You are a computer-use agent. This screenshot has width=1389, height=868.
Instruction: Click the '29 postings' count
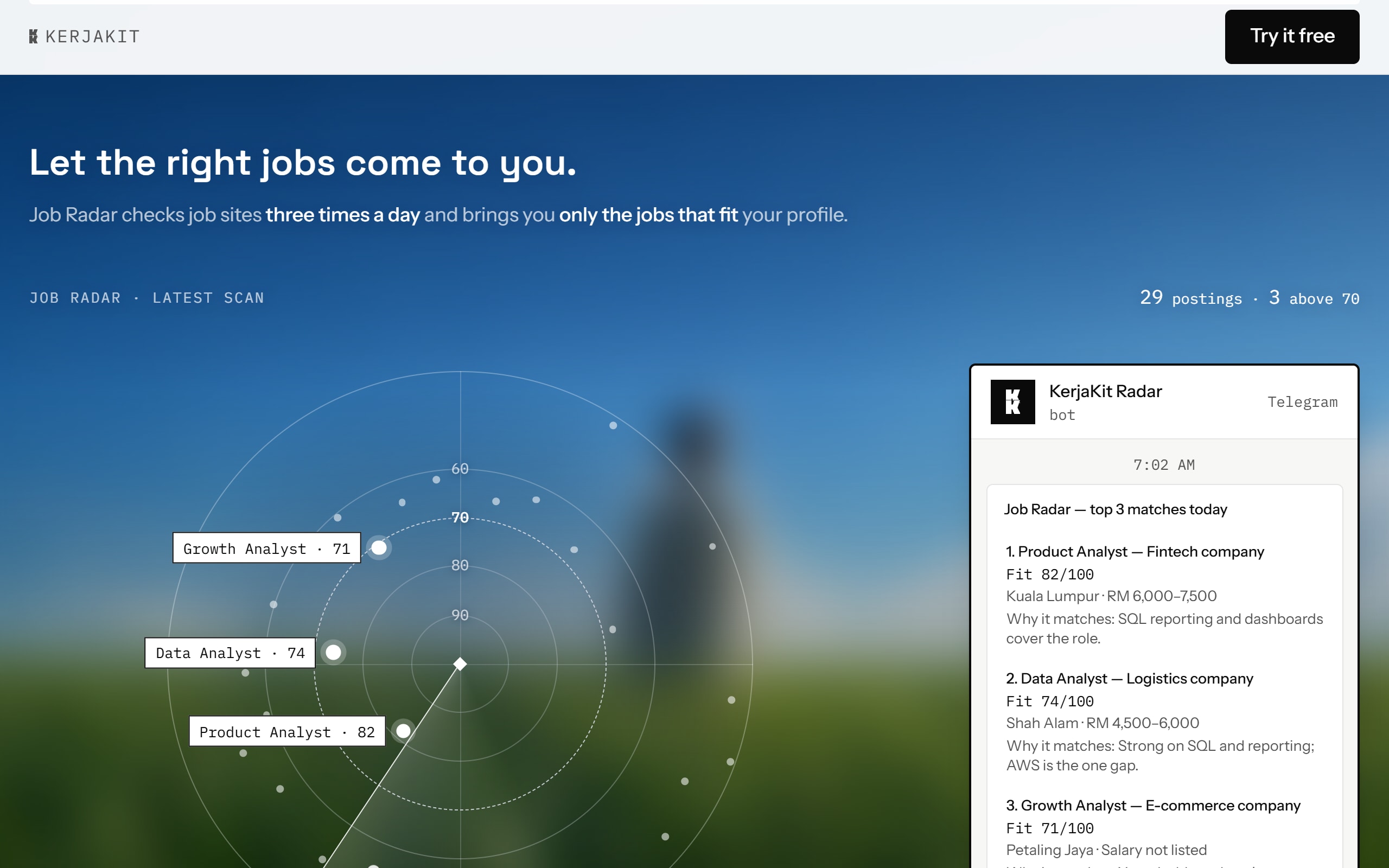1191,297
